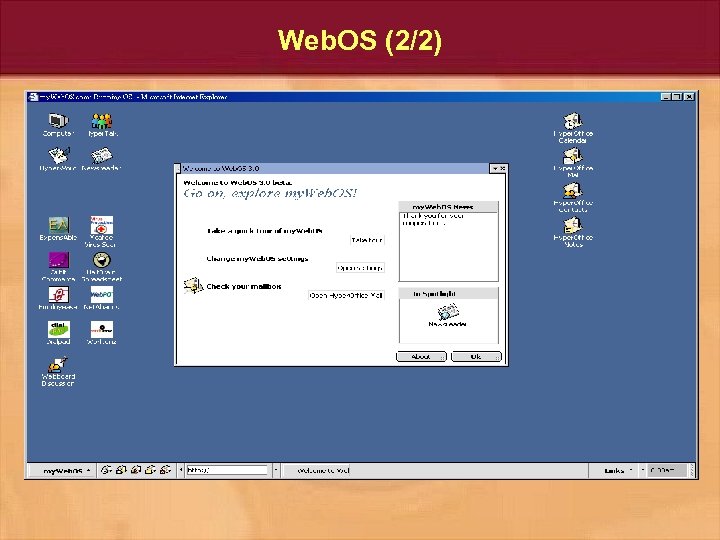Image resolution: width=720 pixels, height=540 pixels.
Task: Click 'Change myWebOS settings' label
Action: [x=257, y=259]
